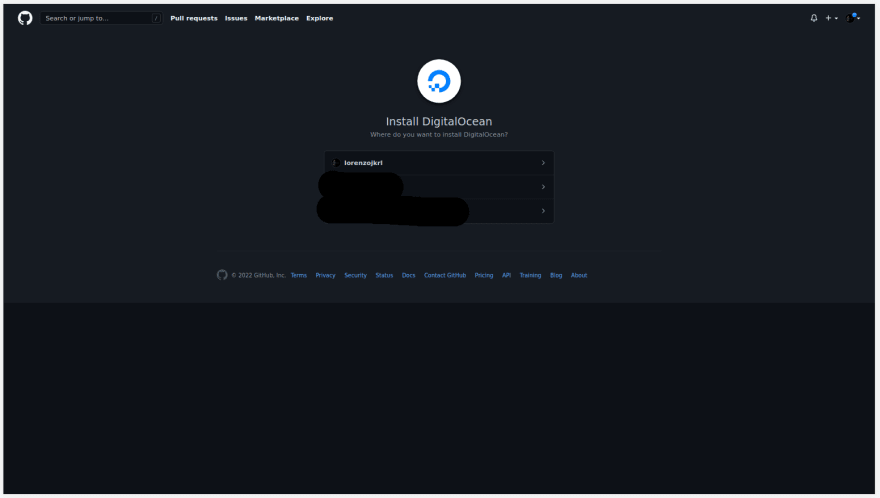Click chevron on the third account row

pyautogui.click(x=543, y=211)
